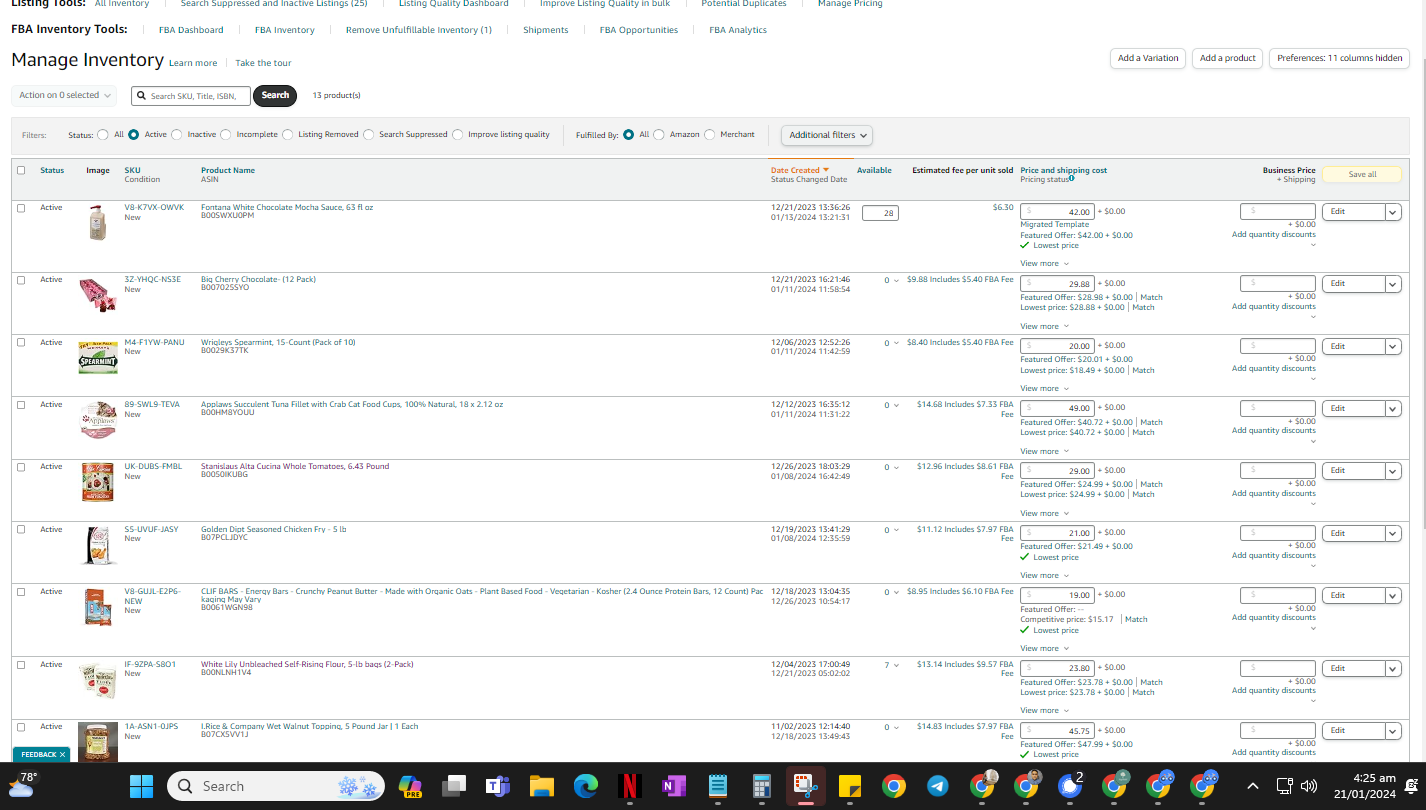Open the FBA Analytics tab
The width and height of the screenshot is (1426, 810).
(x=738, y=30)
